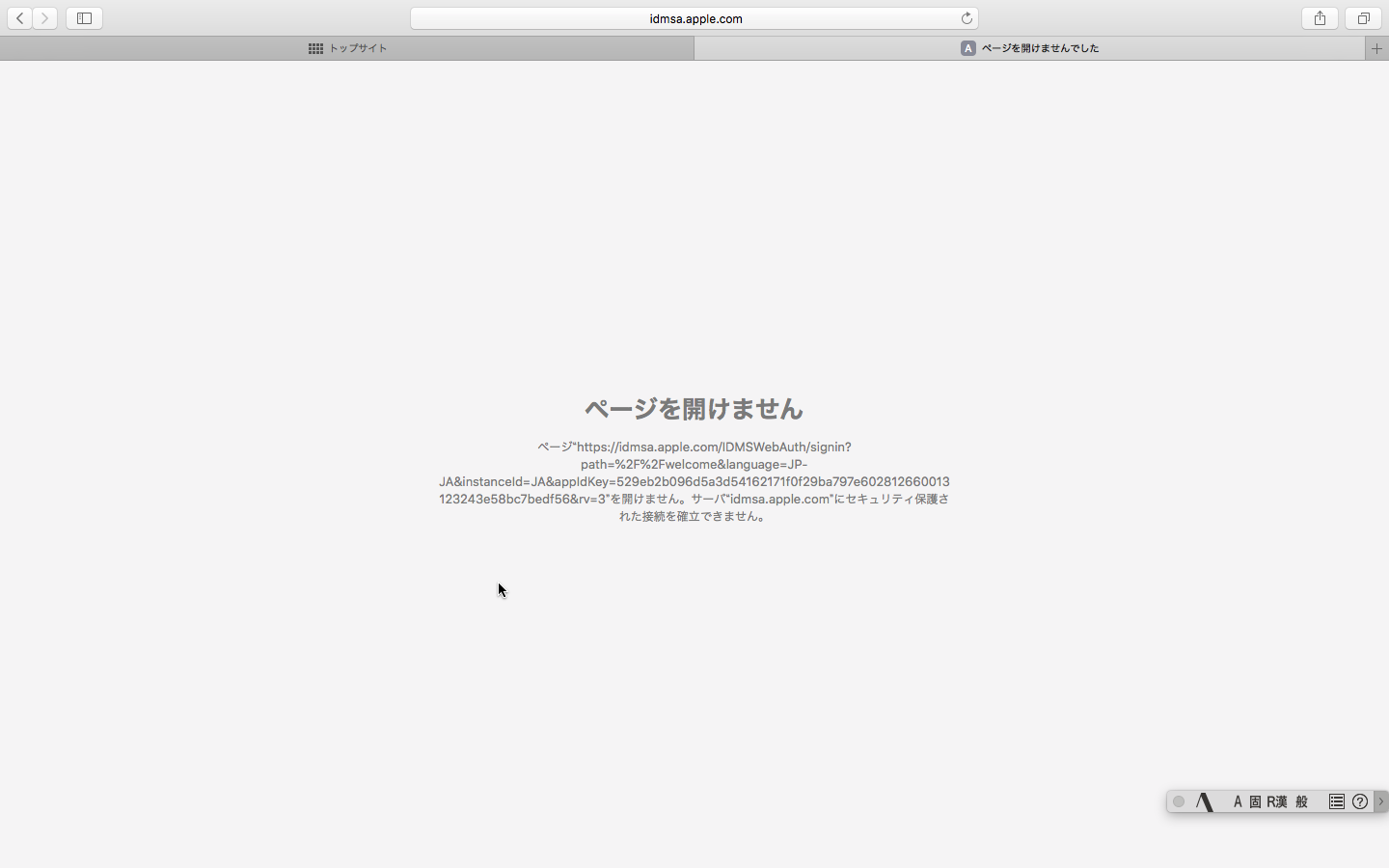Screen dimensions: 1389x868
Task: Select the ページを開けませんでした tab
Action: click(1029, 48)
